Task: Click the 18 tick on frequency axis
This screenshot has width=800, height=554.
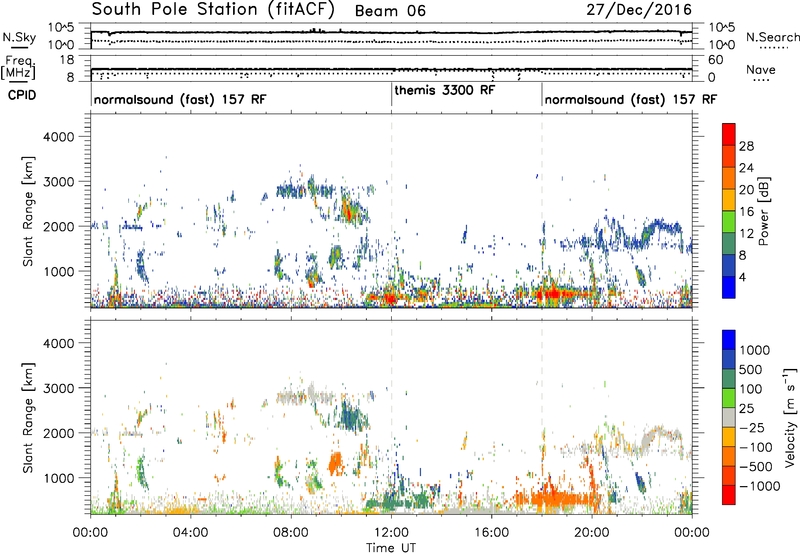Action: [x=67, y=60]
